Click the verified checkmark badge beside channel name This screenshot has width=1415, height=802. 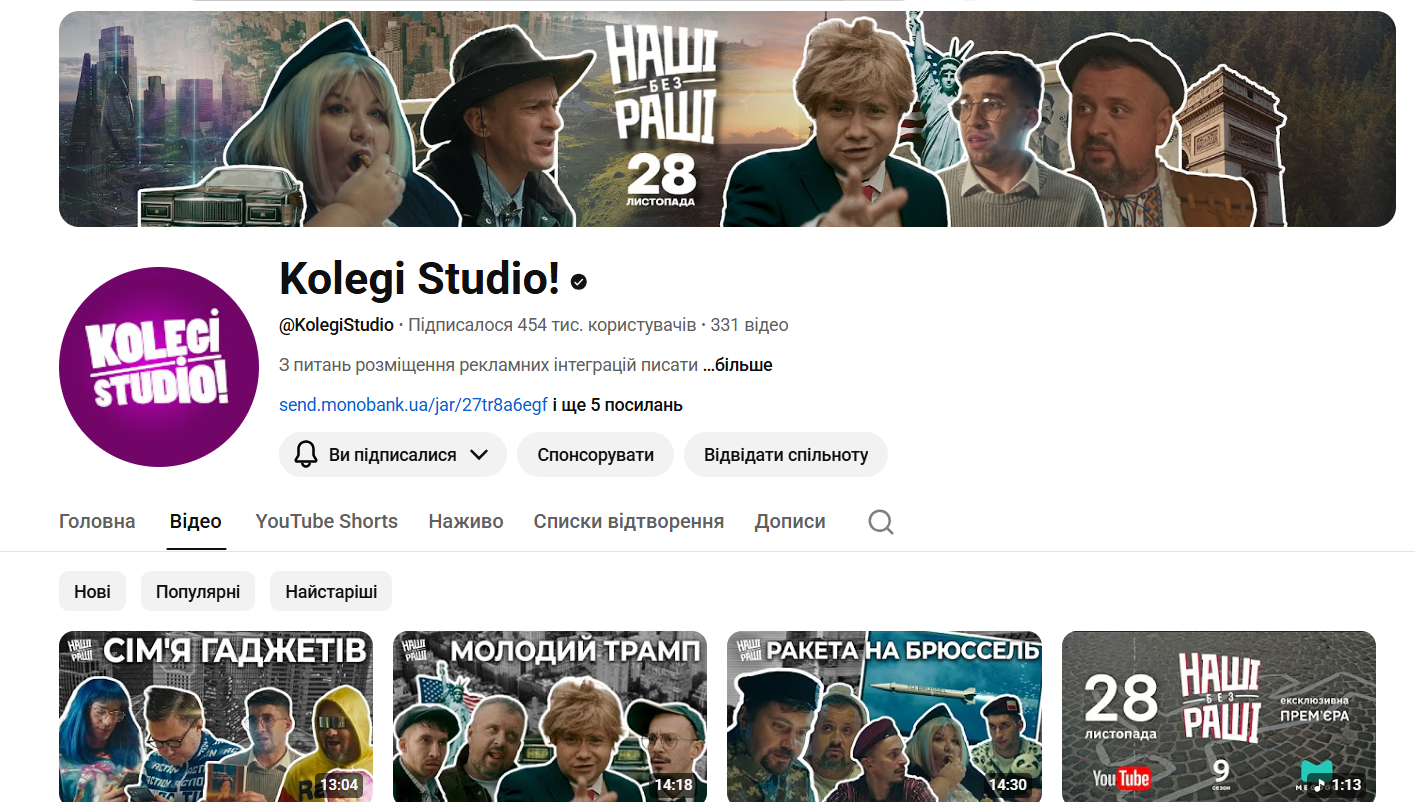[579, 282]
